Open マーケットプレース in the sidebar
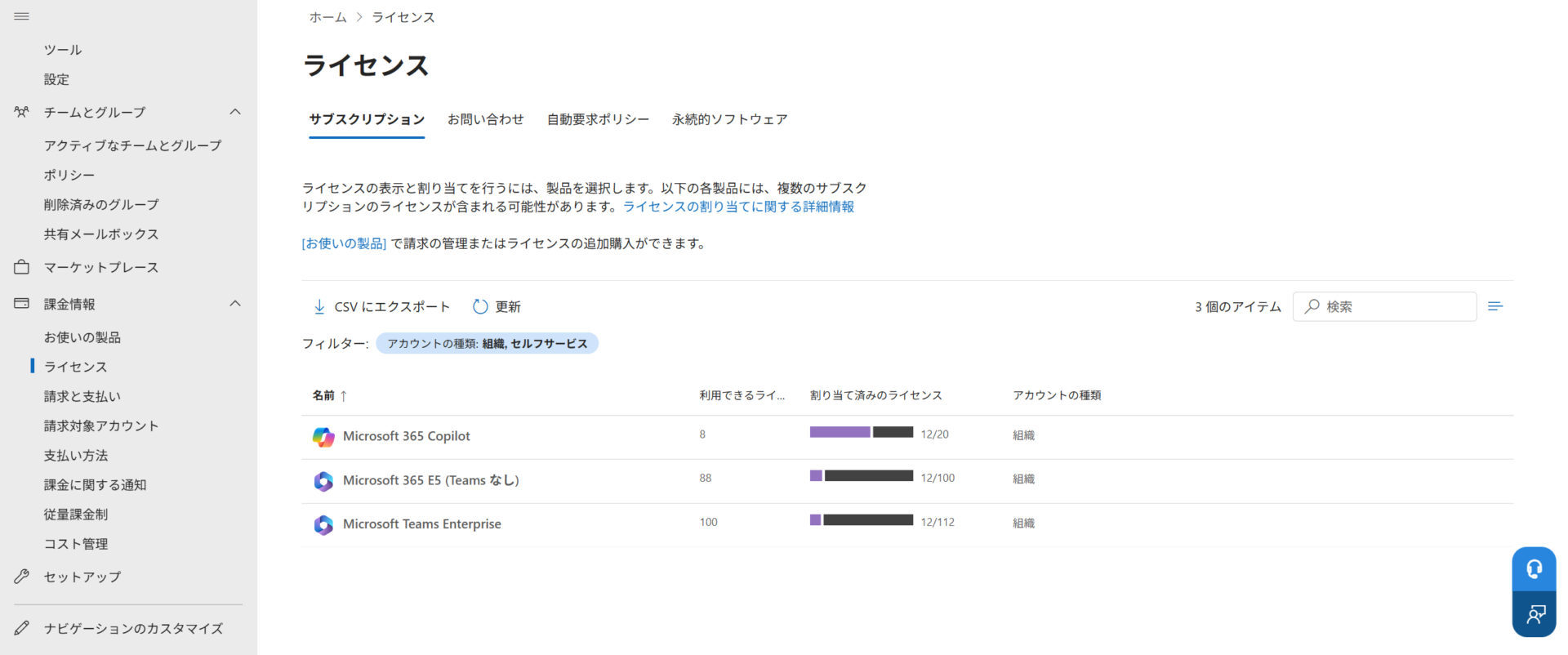This screenshot has height=655, width=1568. (101, 267)
